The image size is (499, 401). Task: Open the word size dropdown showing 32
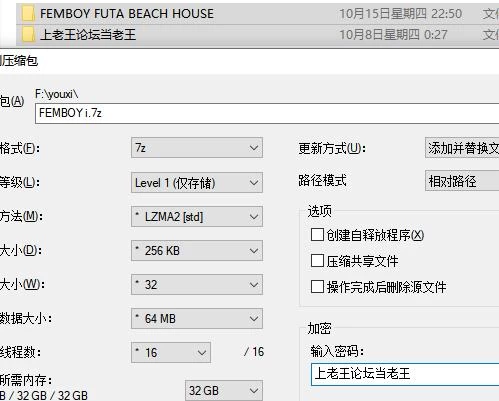point(197,285)
